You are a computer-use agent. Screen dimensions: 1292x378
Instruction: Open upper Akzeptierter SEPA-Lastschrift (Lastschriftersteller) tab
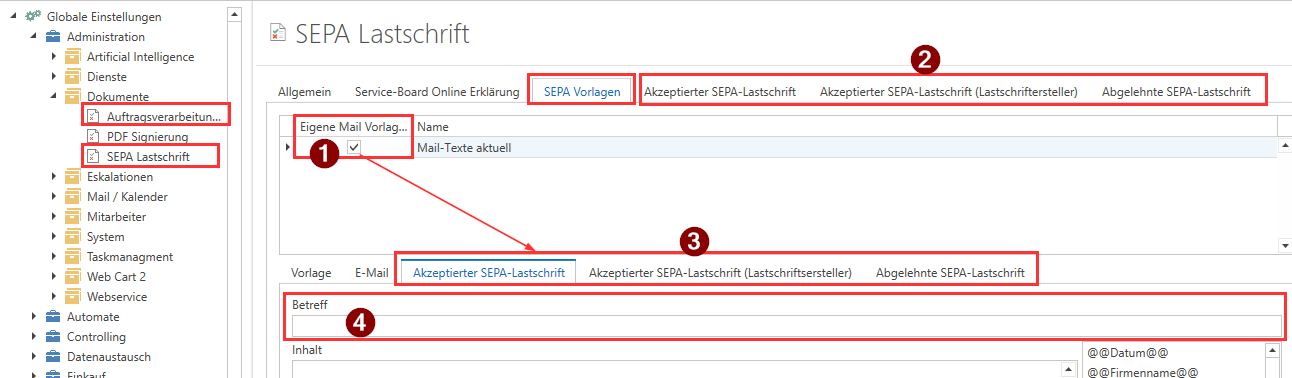click(948, 91)
